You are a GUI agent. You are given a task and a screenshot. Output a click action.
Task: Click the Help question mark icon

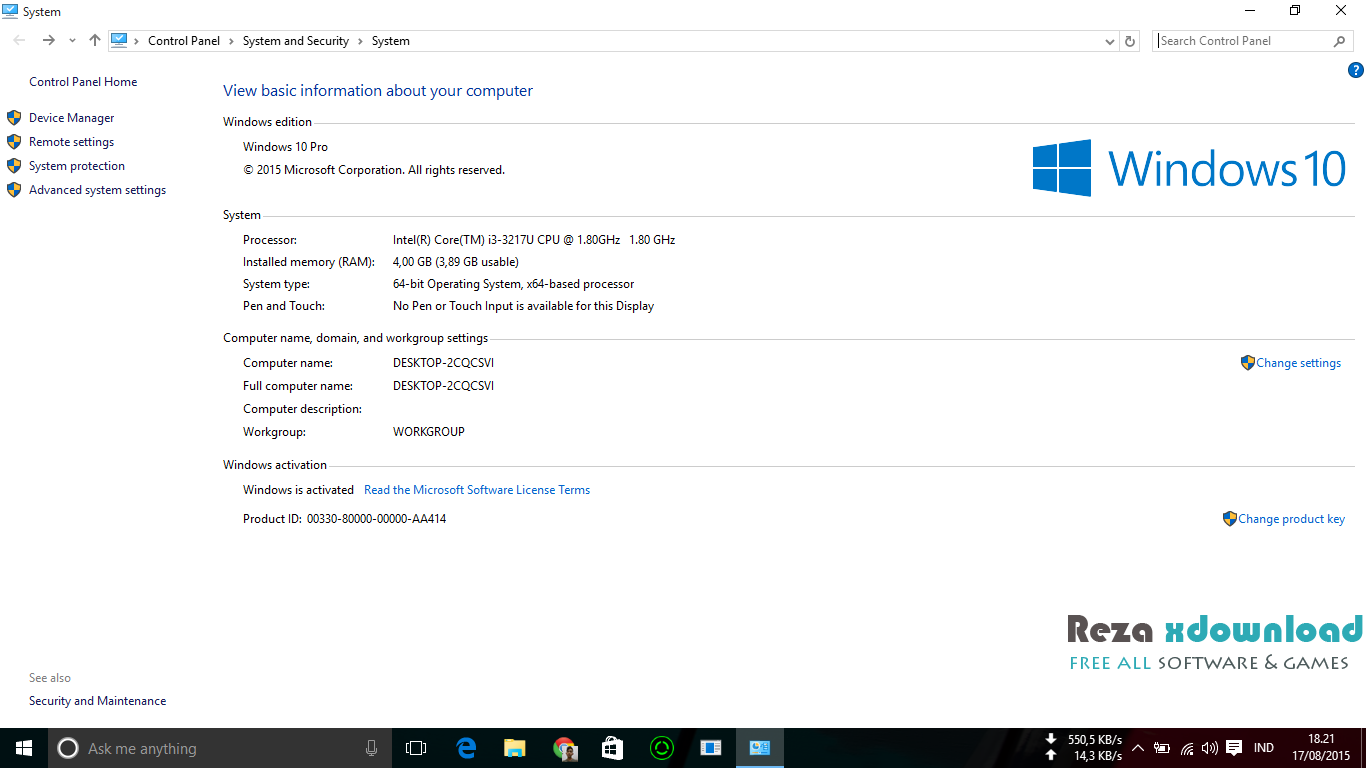pos(1356,70)
